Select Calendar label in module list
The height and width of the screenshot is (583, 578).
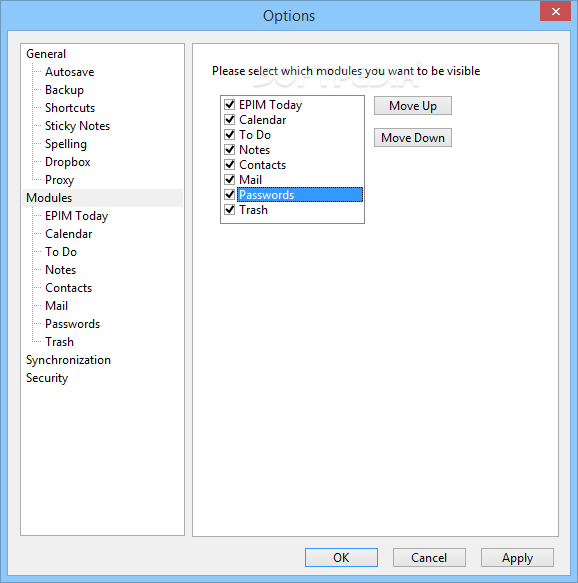tap(262, 120)
